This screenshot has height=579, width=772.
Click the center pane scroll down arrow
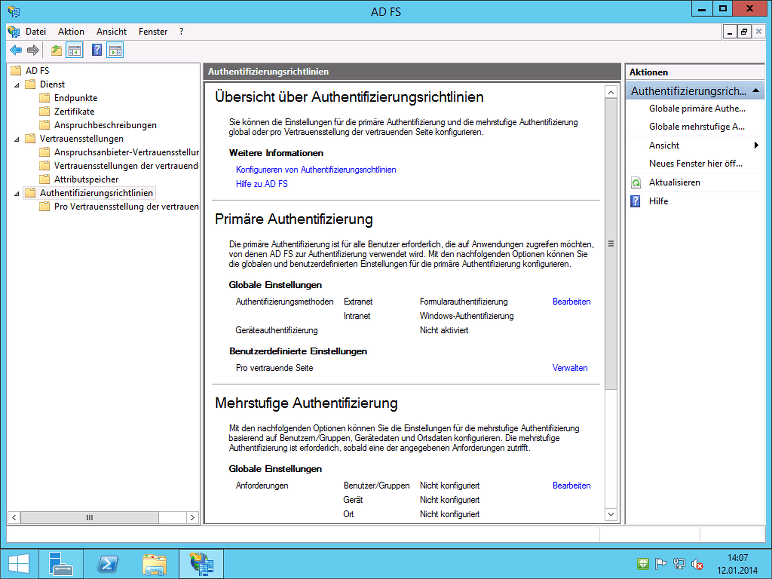click(611, 515)
